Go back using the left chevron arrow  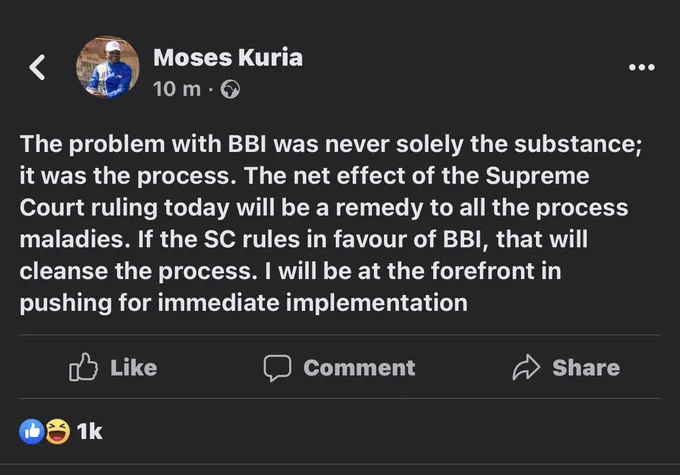tap(37, 67)
